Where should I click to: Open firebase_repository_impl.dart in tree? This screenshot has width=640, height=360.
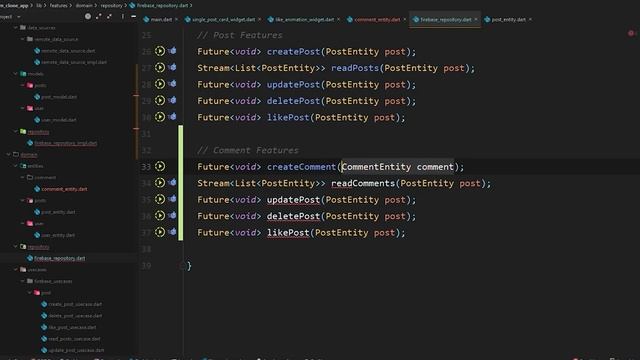(x=65, y=143)
